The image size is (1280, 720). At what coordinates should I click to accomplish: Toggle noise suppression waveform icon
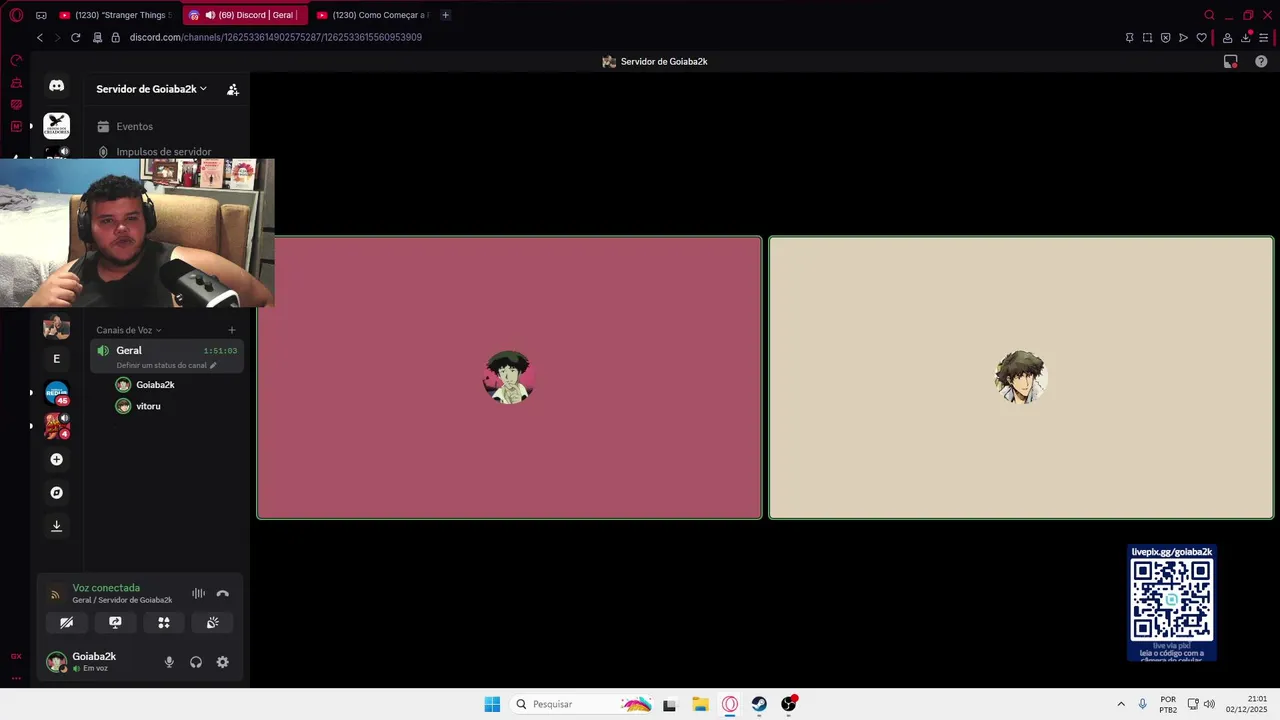pos(198,594)
